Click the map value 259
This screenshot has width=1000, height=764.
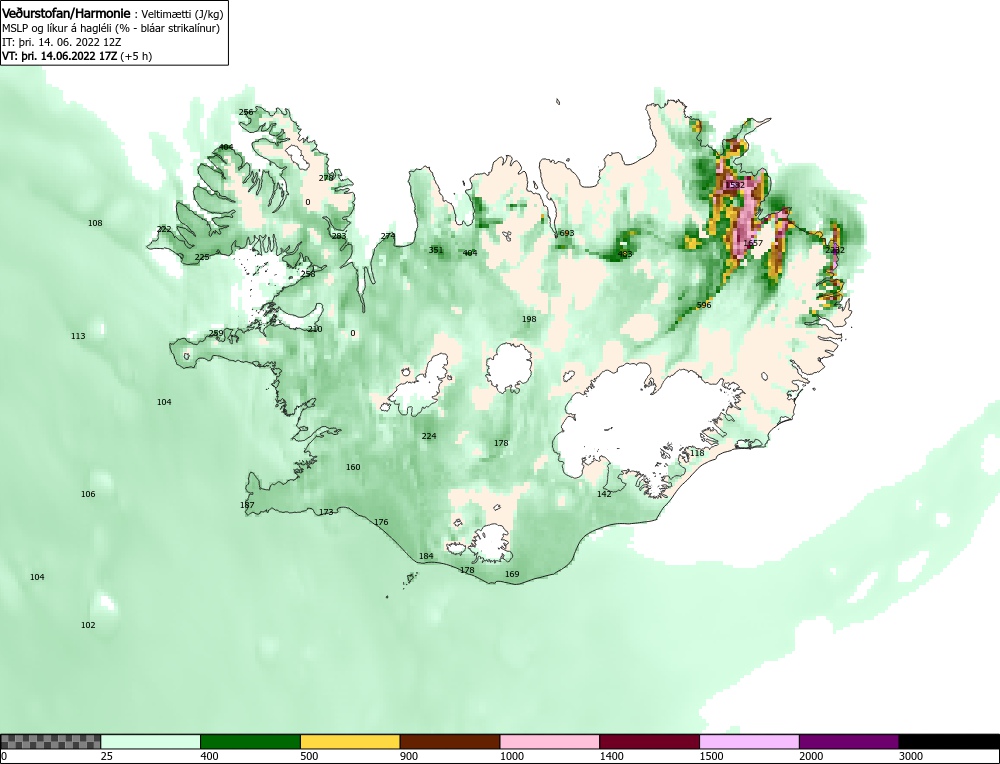tap(216, 333)
